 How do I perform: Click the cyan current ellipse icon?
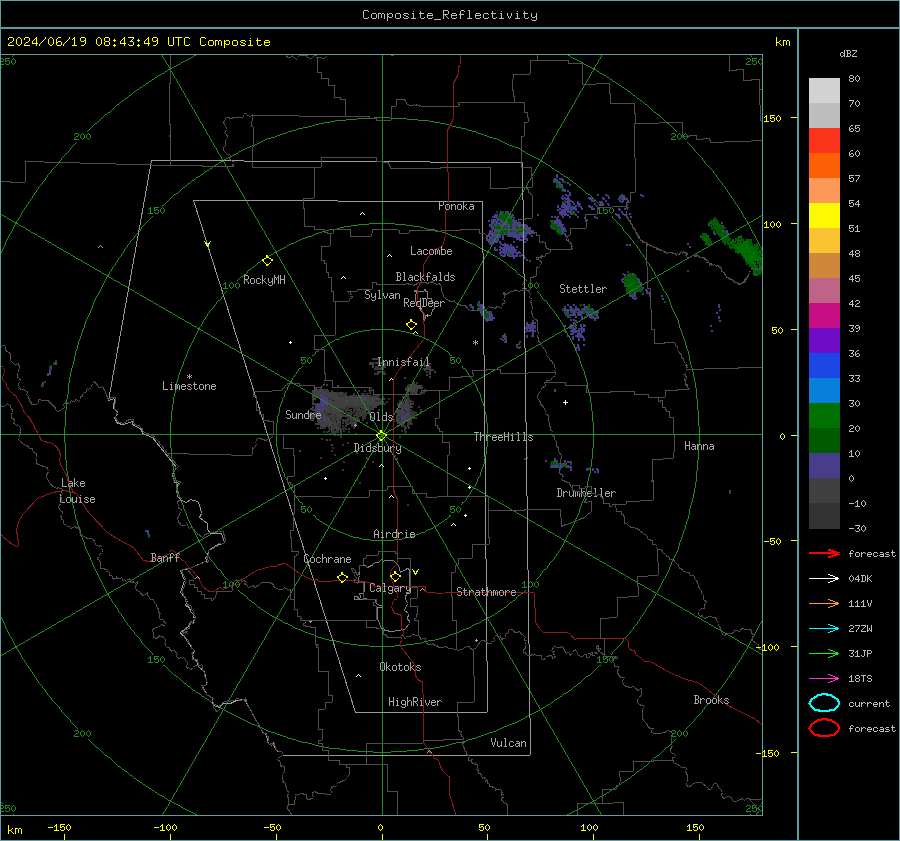click(824, 703)
